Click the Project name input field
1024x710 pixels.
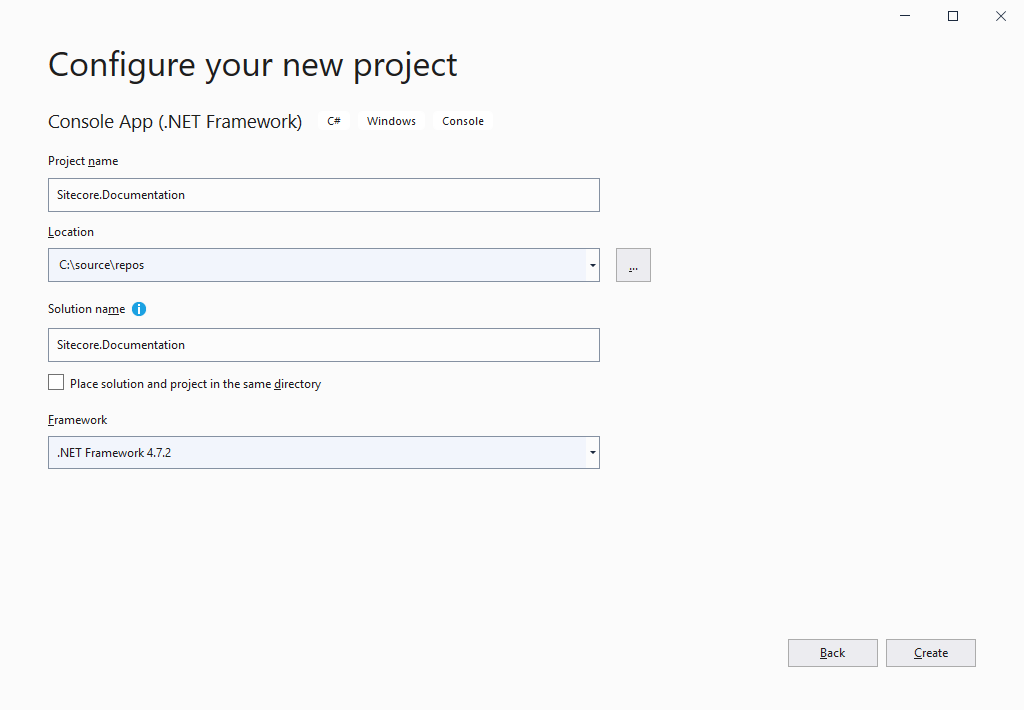(x=323, y=195)
